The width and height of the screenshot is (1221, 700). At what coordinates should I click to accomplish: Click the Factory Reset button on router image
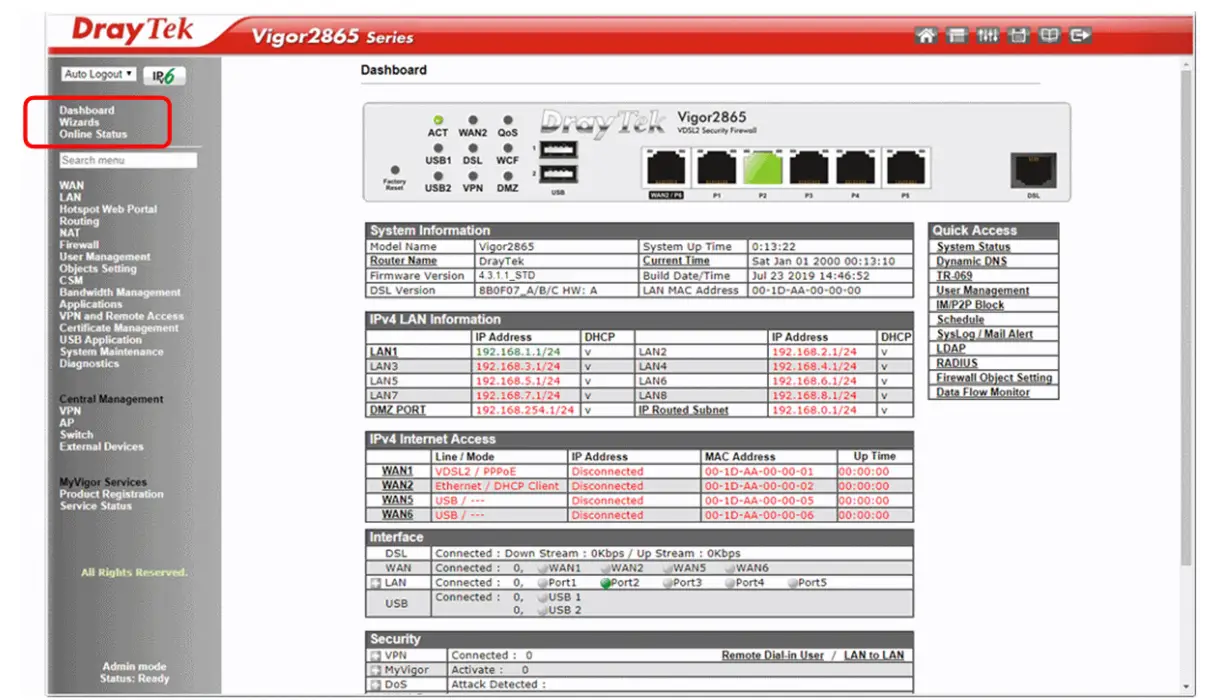[396, 171]
